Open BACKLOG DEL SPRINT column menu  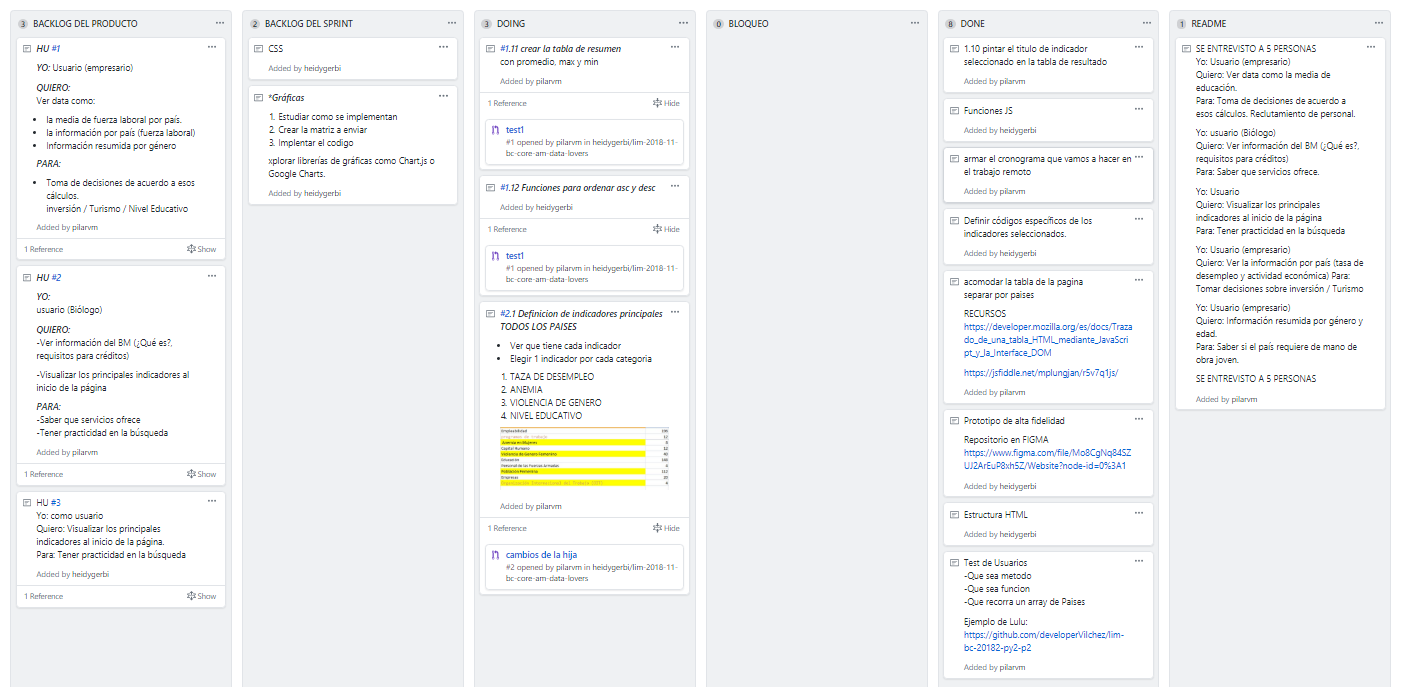[451, 23]
